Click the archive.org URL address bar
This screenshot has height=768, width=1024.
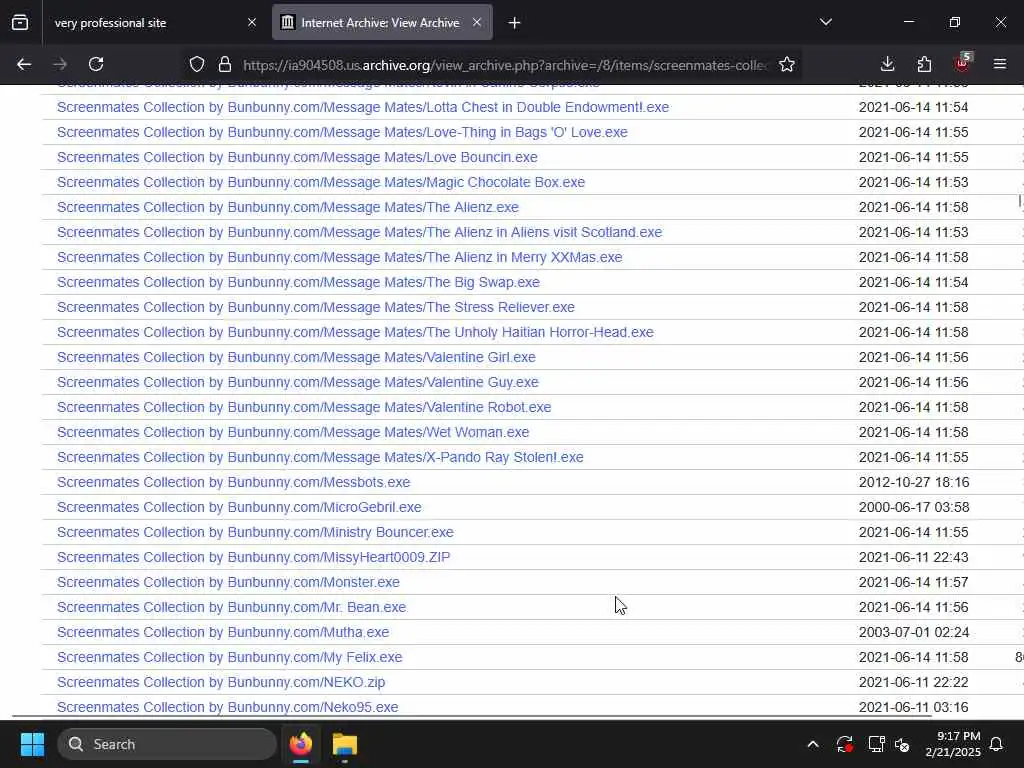coord(504,65)
